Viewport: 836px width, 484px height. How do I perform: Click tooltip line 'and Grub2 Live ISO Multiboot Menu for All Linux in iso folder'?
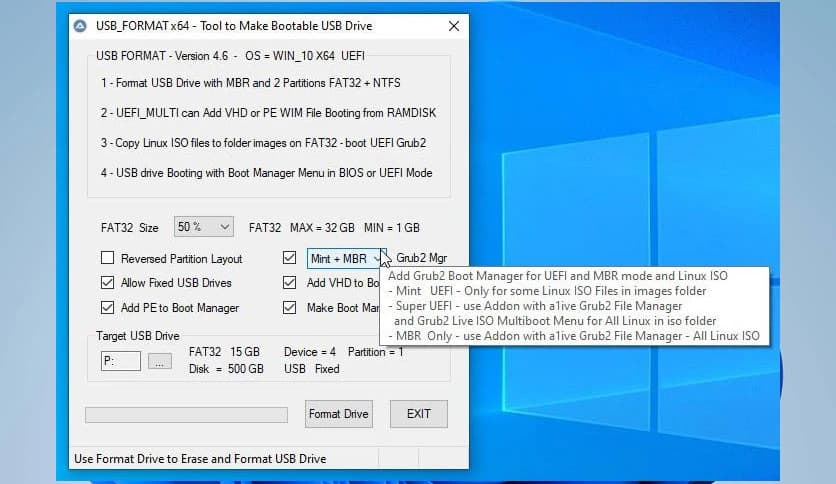pos(554,321)
